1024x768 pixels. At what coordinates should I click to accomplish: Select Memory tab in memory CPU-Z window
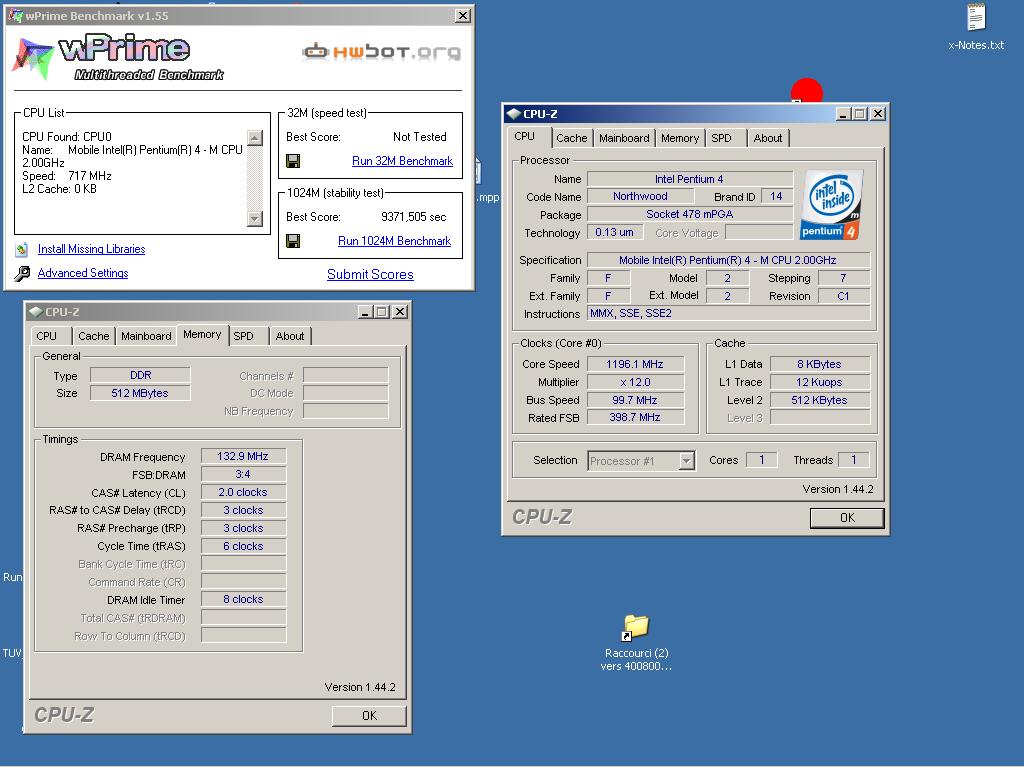point(202,334)
